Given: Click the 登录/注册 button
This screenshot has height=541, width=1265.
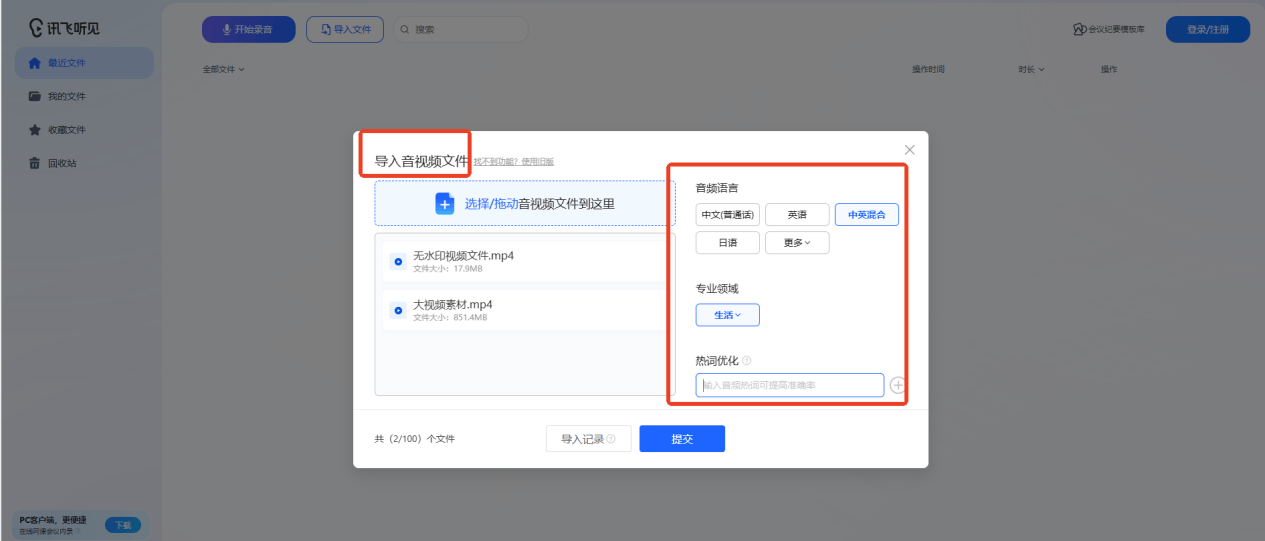Looking at the screenshot, I should [x=1208, y=30].
